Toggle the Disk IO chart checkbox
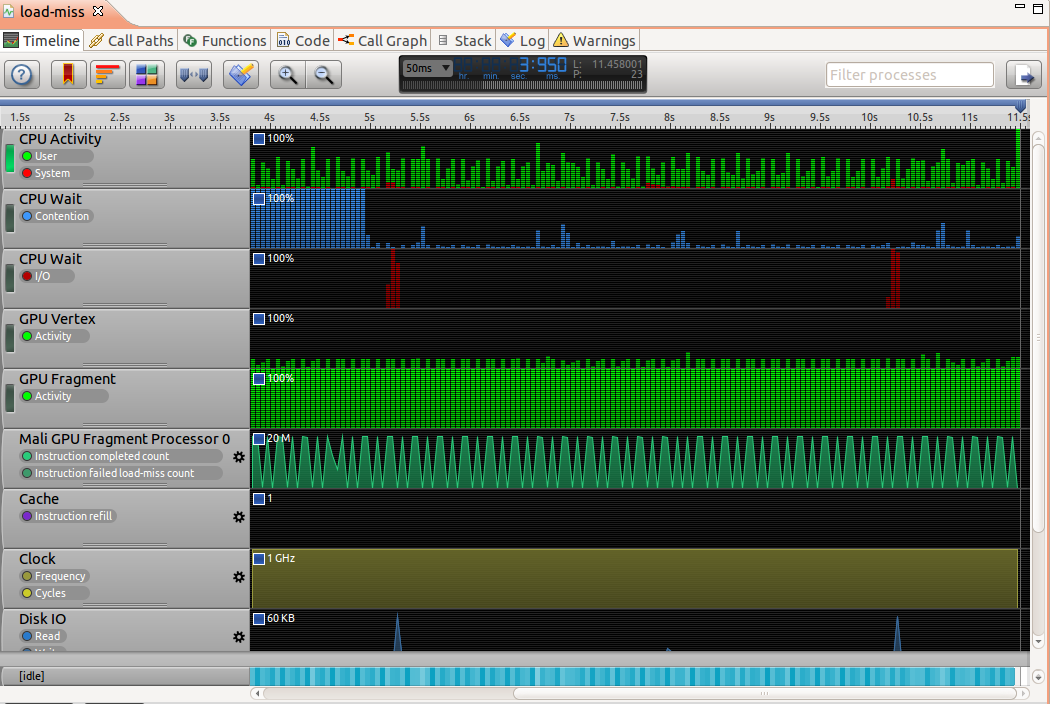This screenshot has width=1050, height=704. [259, 619]
